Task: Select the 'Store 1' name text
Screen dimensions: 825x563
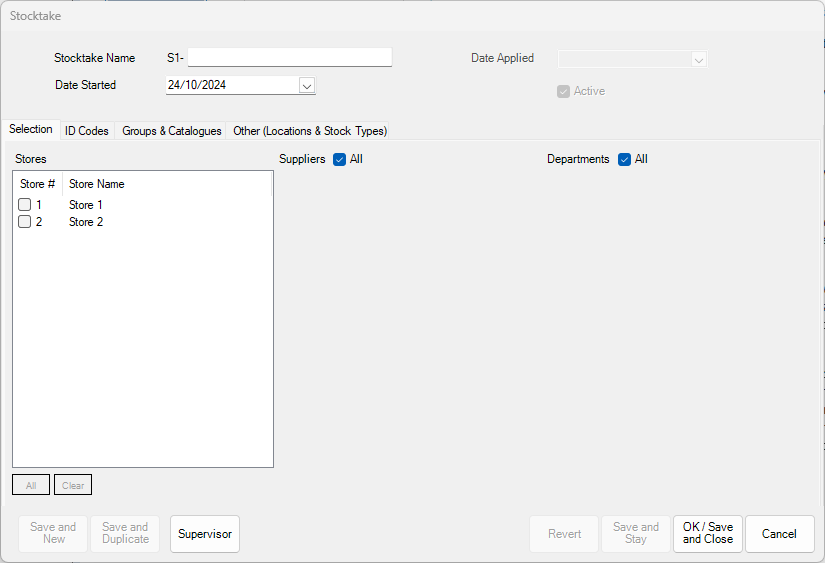Action: click(x=86, y=205)
